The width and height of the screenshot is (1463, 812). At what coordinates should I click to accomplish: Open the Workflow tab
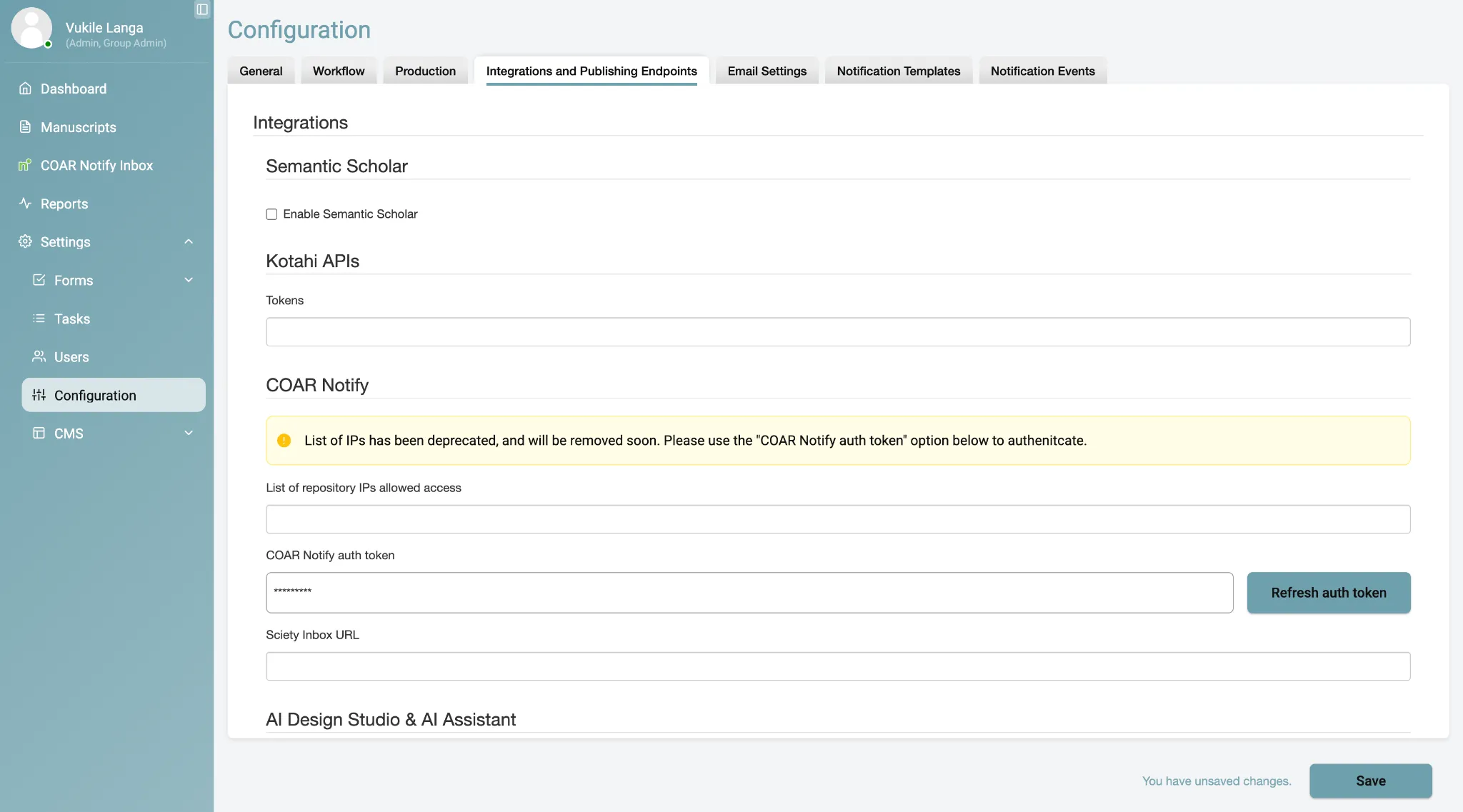click(339, 71)
